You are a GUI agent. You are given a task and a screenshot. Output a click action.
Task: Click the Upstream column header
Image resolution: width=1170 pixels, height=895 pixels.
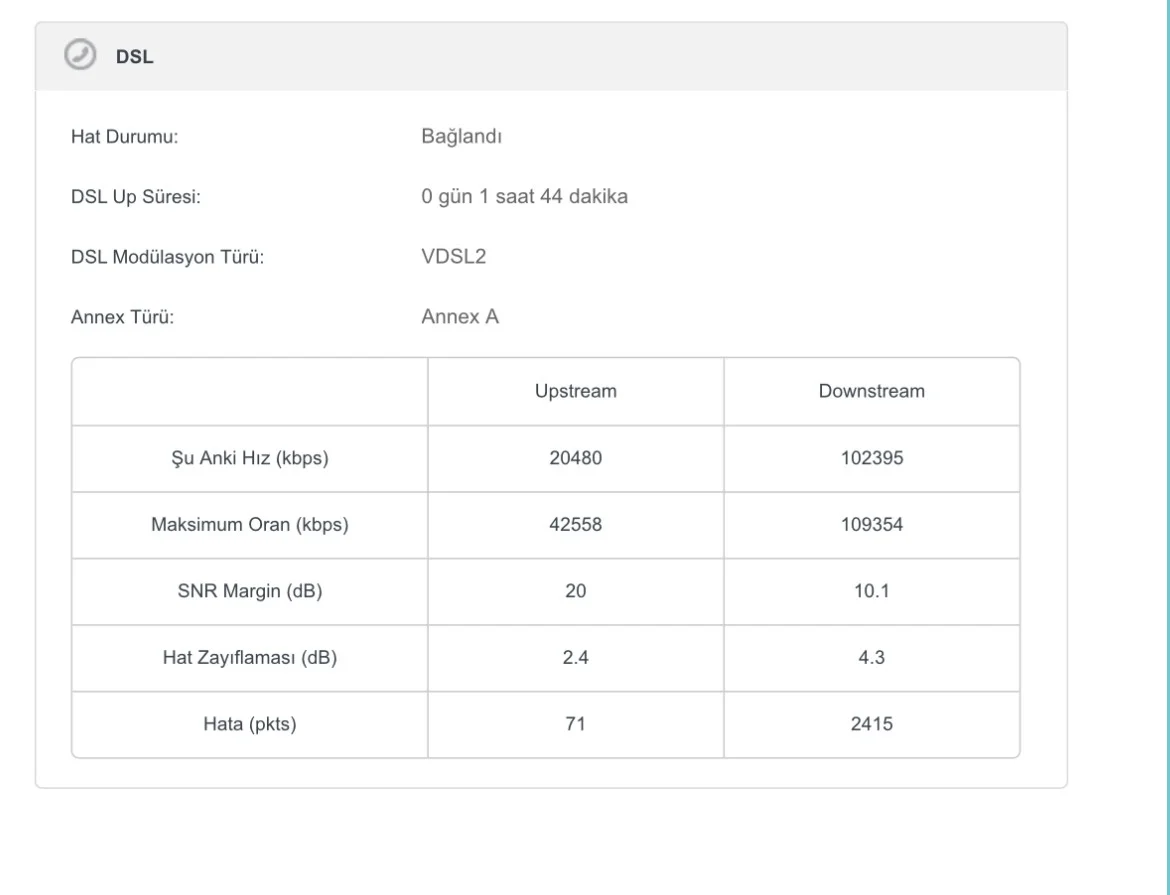point(575,391)
